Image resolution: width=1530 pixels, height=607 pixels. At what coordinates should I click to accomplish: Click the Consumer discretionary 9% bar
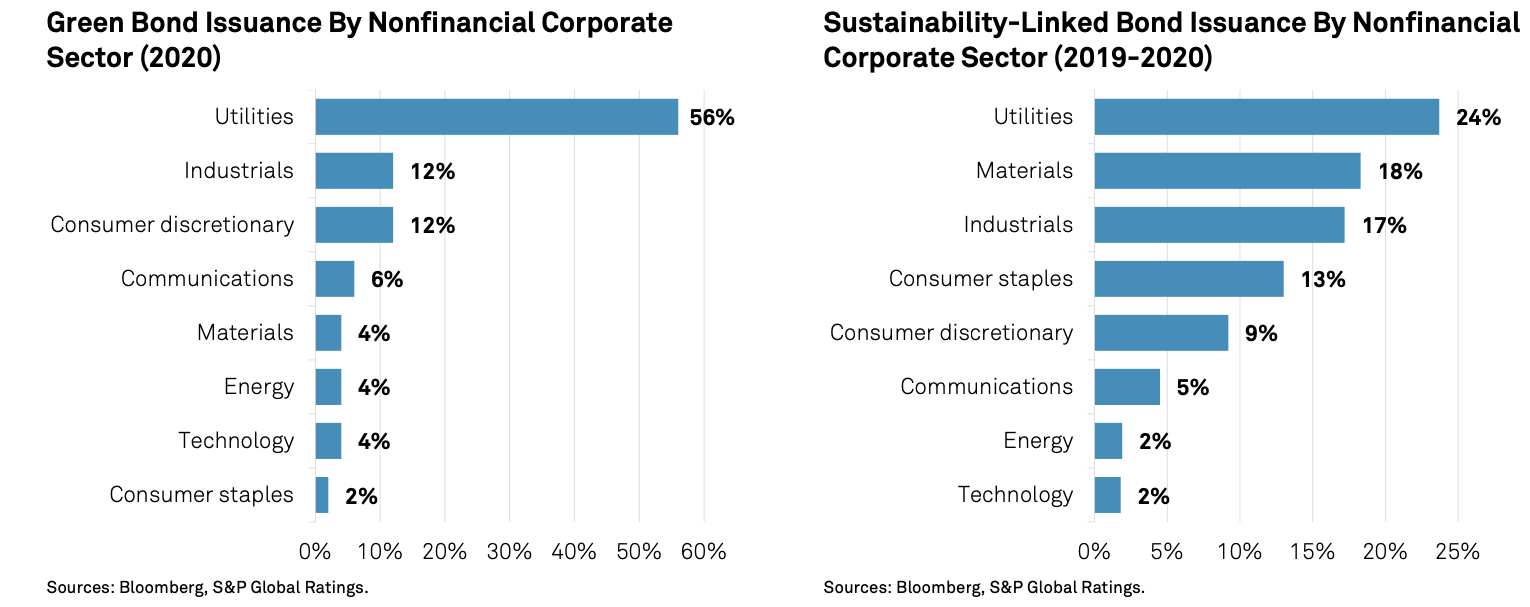coord(1161,333)
